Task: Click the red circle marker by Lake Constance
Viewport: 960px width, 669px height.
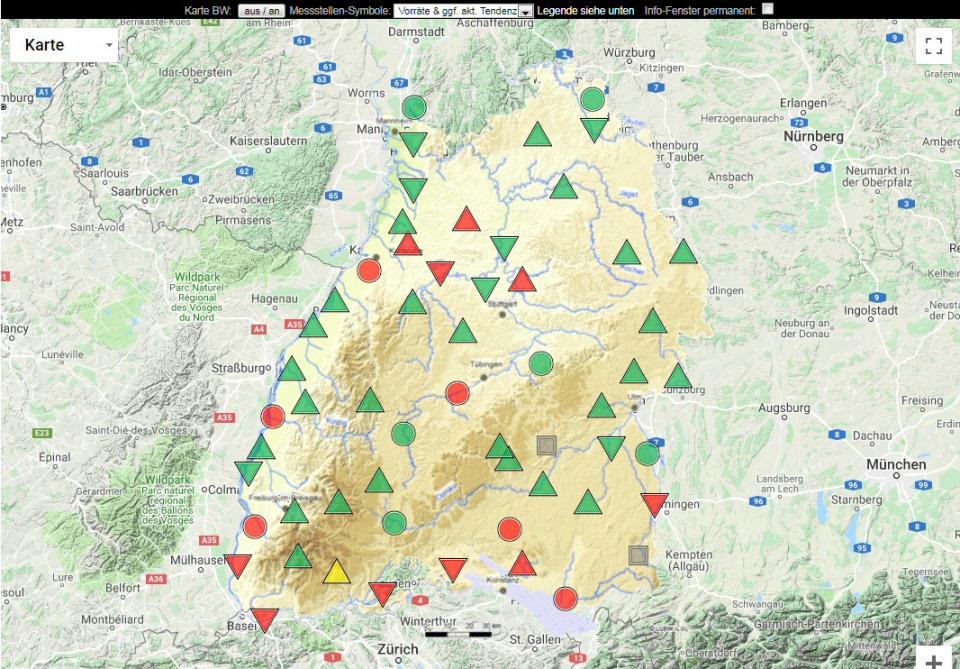Action: [x=566, y=598]
